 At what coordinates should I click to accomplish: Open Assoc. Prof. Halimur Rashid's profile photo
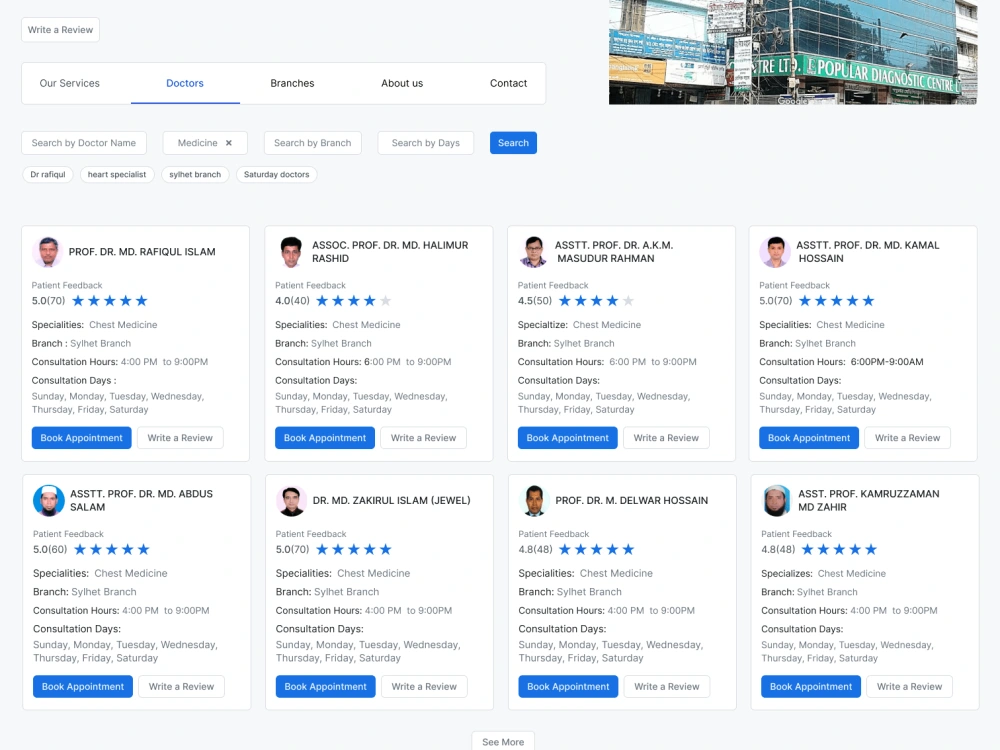click(291, 252)
